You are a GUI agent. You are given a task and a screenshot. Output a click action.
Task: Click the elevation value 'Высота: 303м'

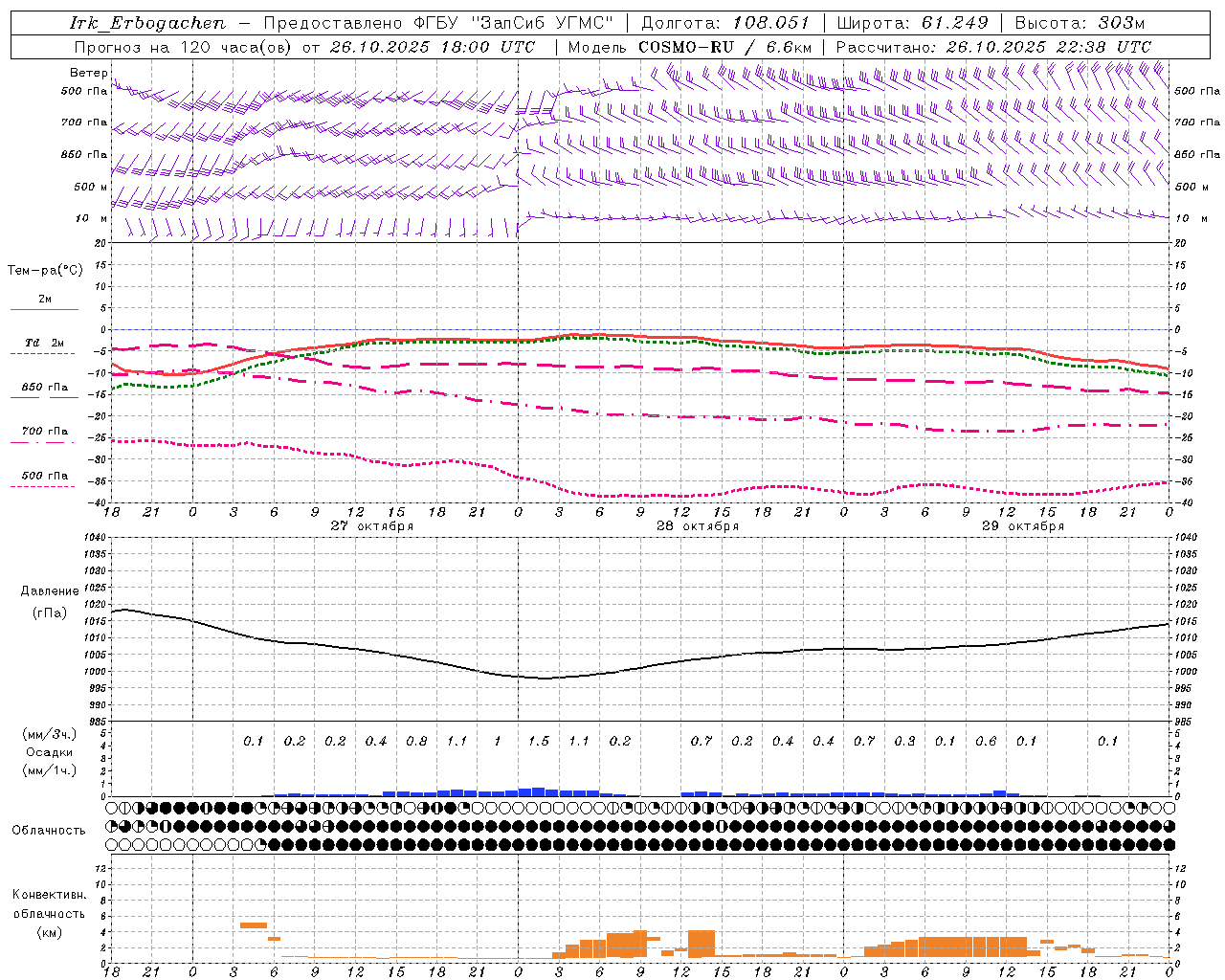pos(1080,23)
